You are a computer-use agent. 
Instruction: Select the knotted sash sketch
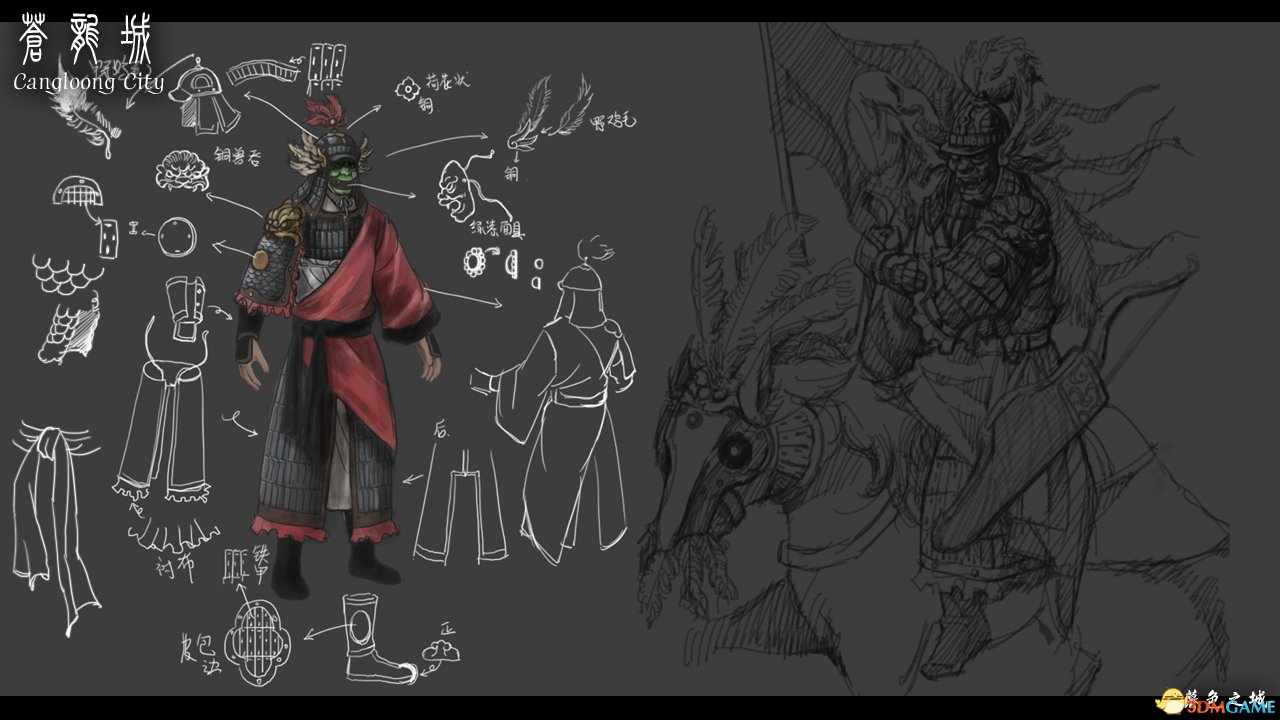55,528
